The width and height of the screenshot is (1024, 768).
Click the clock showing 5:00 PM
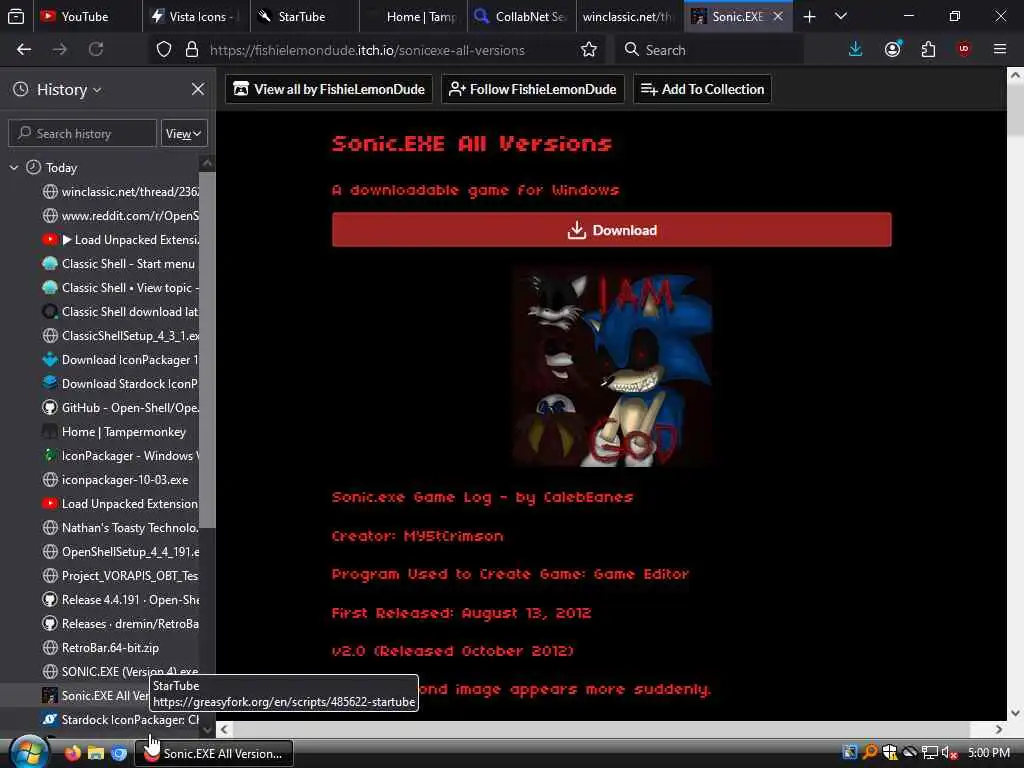pyautogui.click(x=989, y=753)
